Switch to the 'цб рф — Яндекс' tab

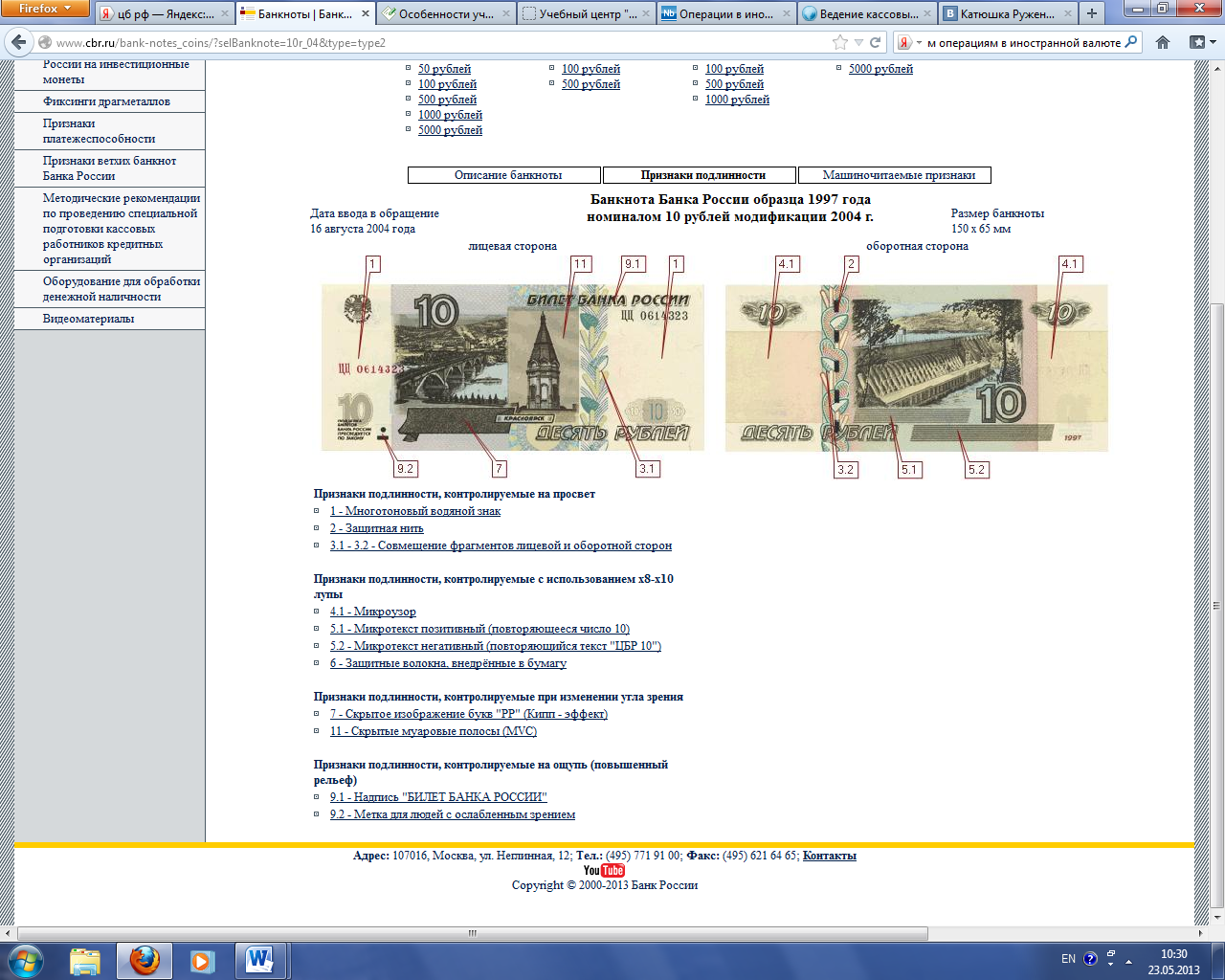pos(166,14)
